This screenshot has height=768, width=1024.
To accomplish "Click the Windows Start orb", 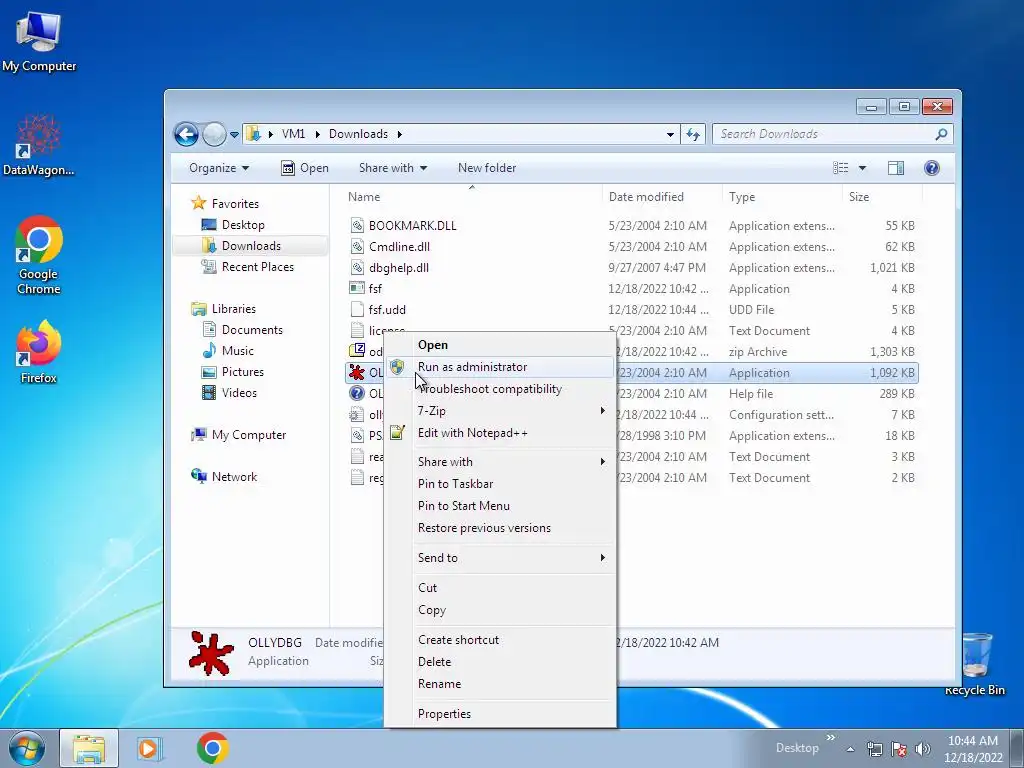I will pos(27,748).
